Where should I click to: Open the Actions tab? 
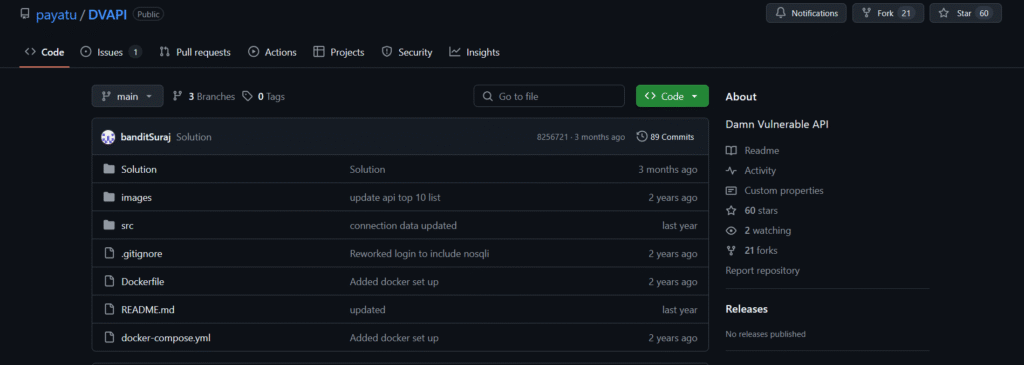272,52
